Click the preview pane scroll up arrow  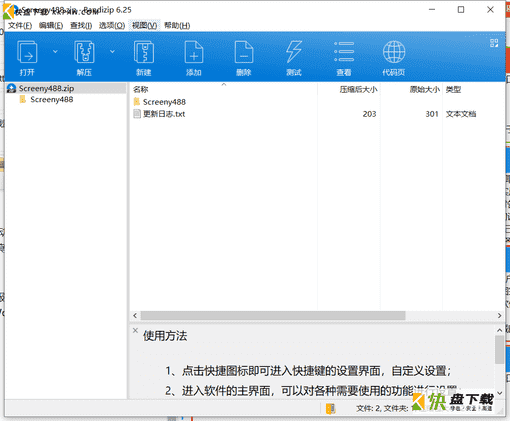499,330
